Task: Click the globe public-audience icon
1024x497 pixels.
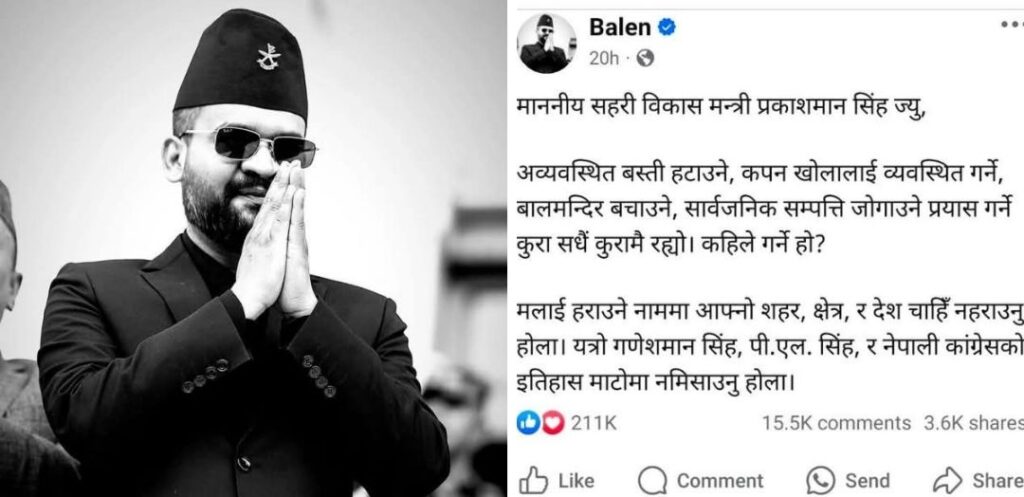Action: tap(645, 59)
